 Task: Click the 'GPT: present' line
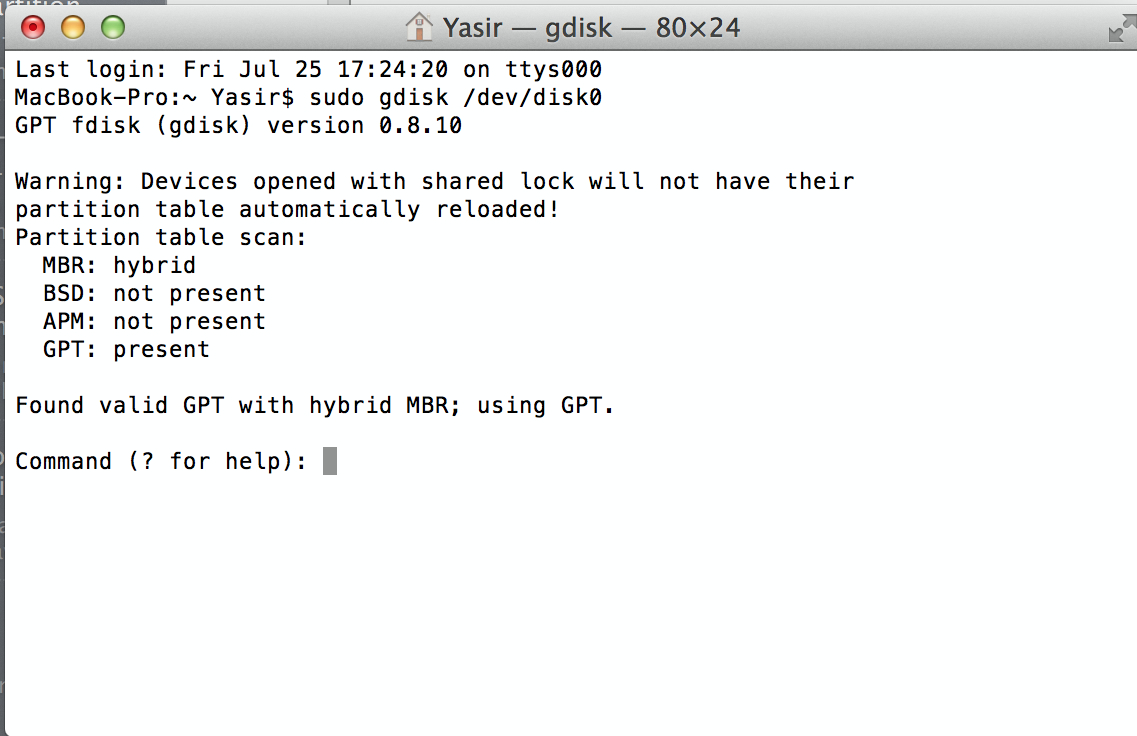126,350
